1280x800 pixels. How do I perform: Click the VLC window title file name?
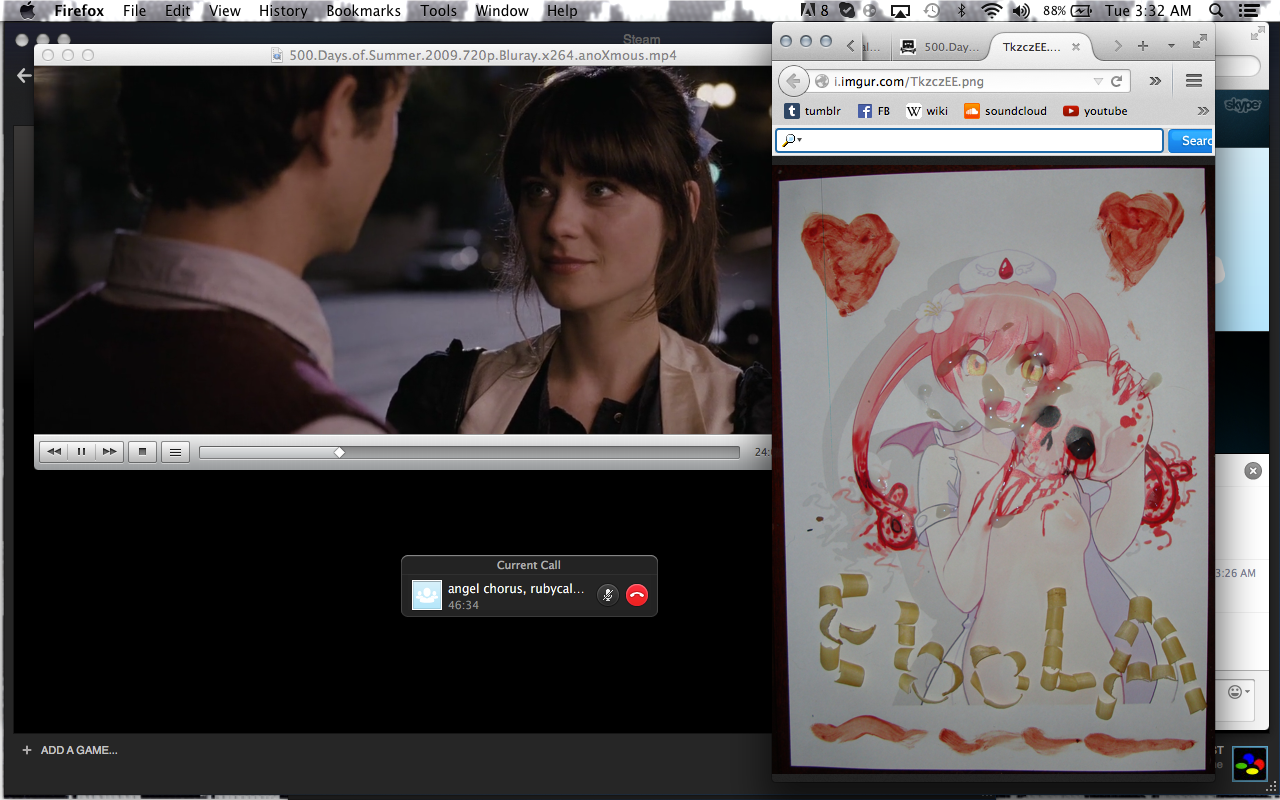point(483,55)
